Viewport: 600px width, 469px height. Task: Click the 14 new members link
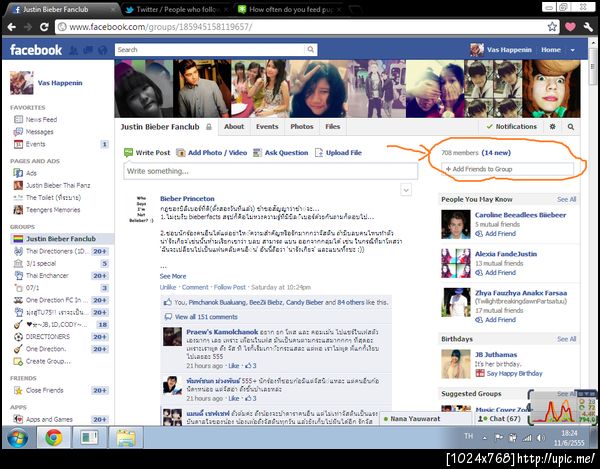point(496,153)
